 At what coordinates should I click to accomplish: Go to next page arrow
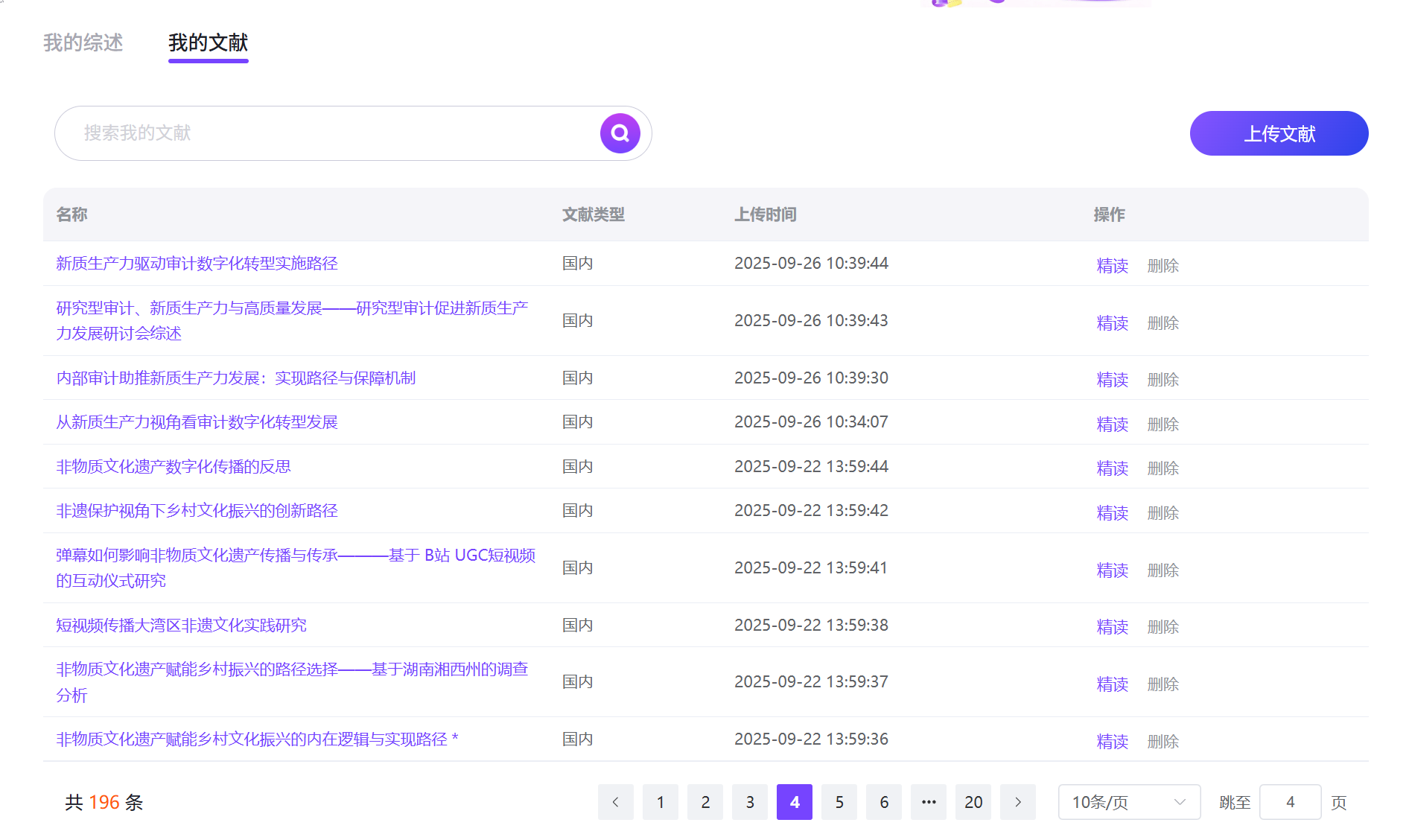point(1017,802)
